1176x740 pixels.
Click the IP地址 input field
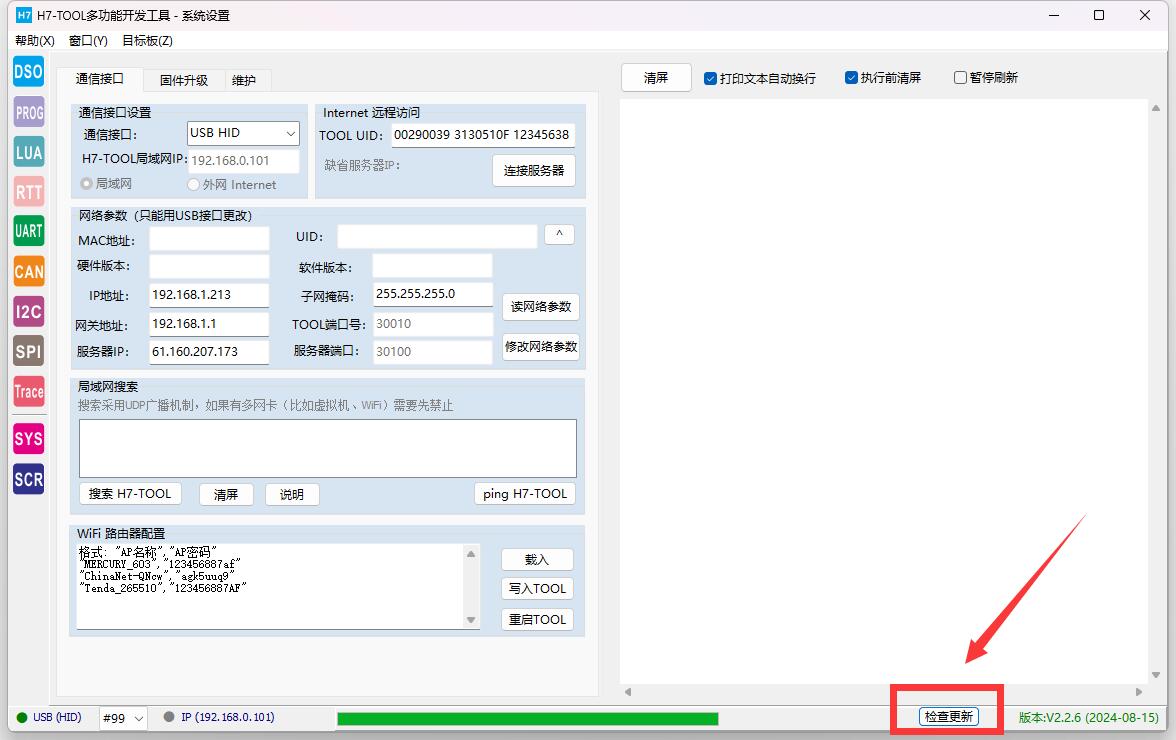click(209, 295)
